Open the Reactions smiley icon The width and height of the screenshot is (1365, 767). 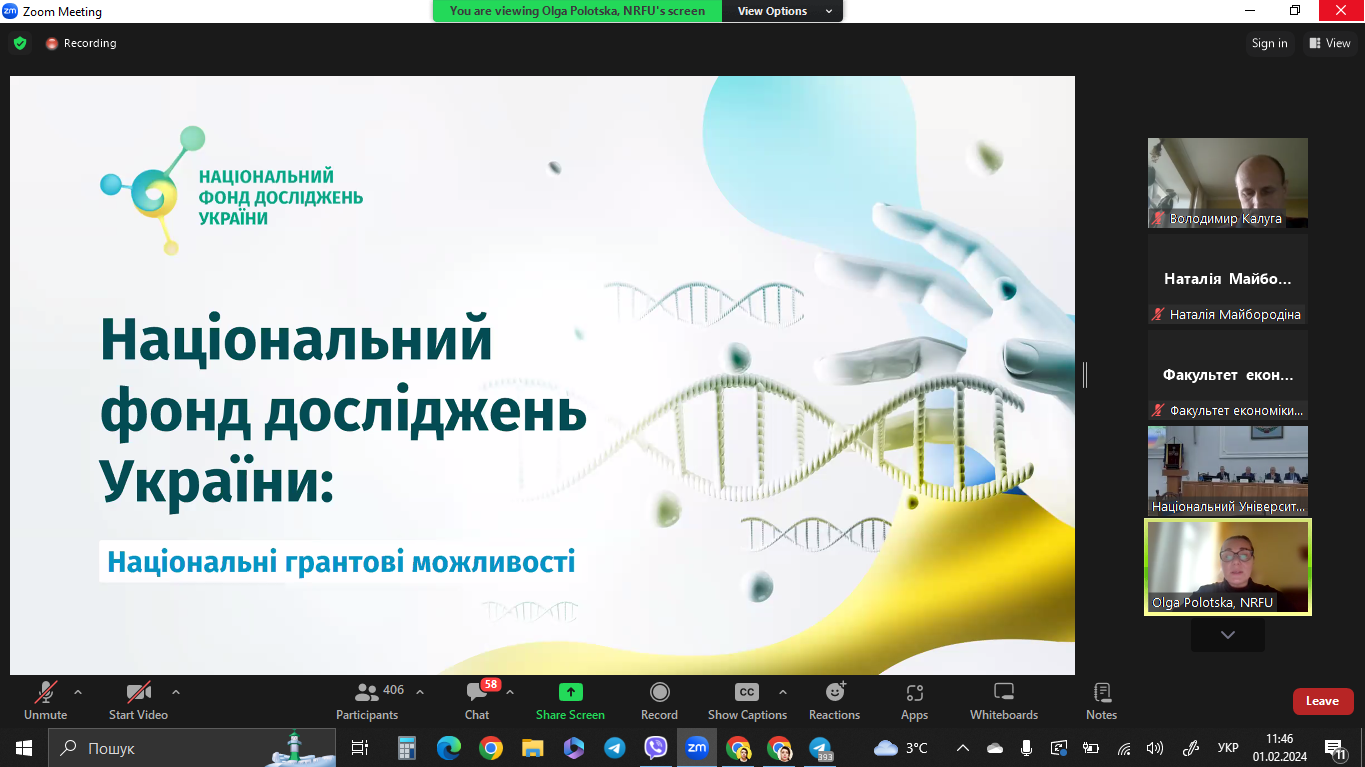tap(835, 692)
